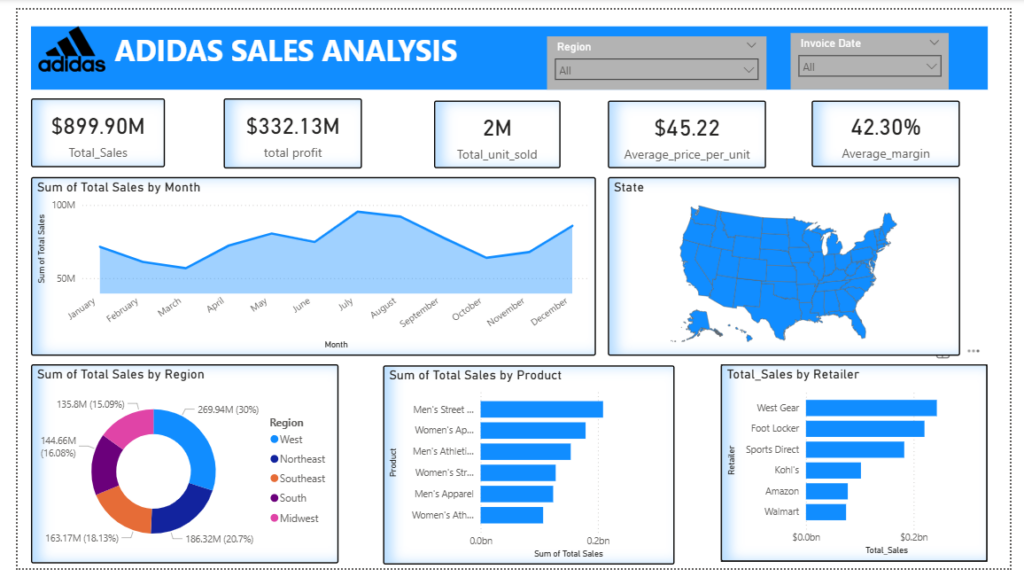
Task: Click the total profit $332.13M card
Action: pyautogui.click(x=293, y=133)
